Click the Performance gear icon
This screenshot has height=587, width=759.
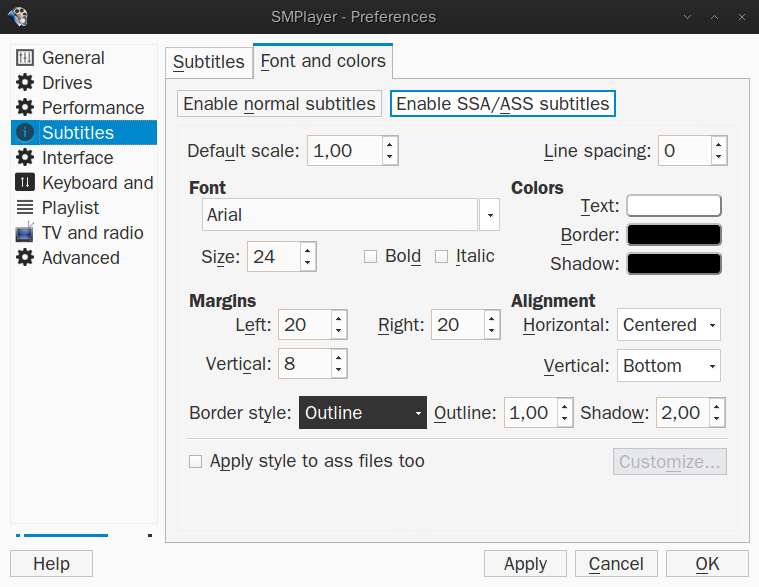point(25,107)
